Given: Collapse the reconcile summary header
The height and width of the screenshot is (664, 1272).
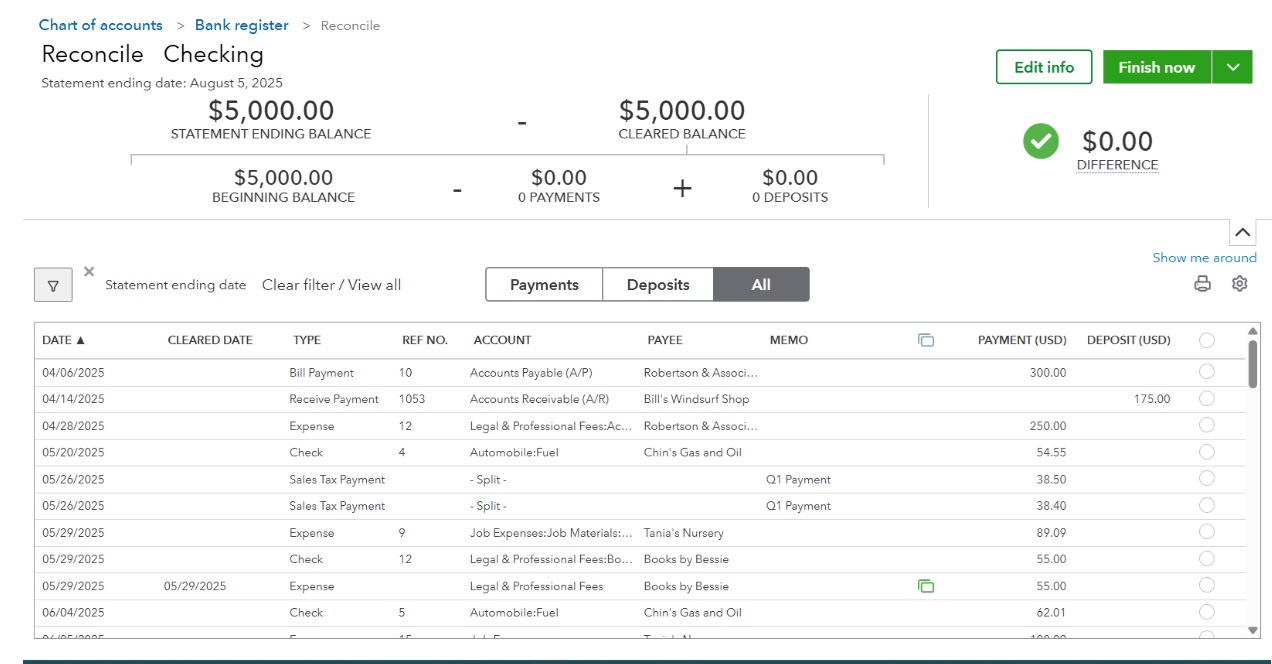Looking at the screenshot, I should pyautogui.click(x=1241, y=233).
